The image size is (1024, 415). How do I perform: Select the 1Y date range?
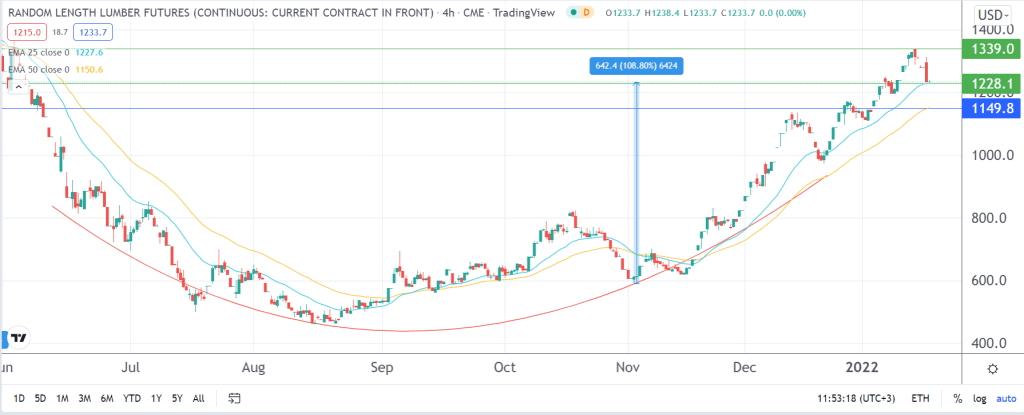(x=157, y=398)
